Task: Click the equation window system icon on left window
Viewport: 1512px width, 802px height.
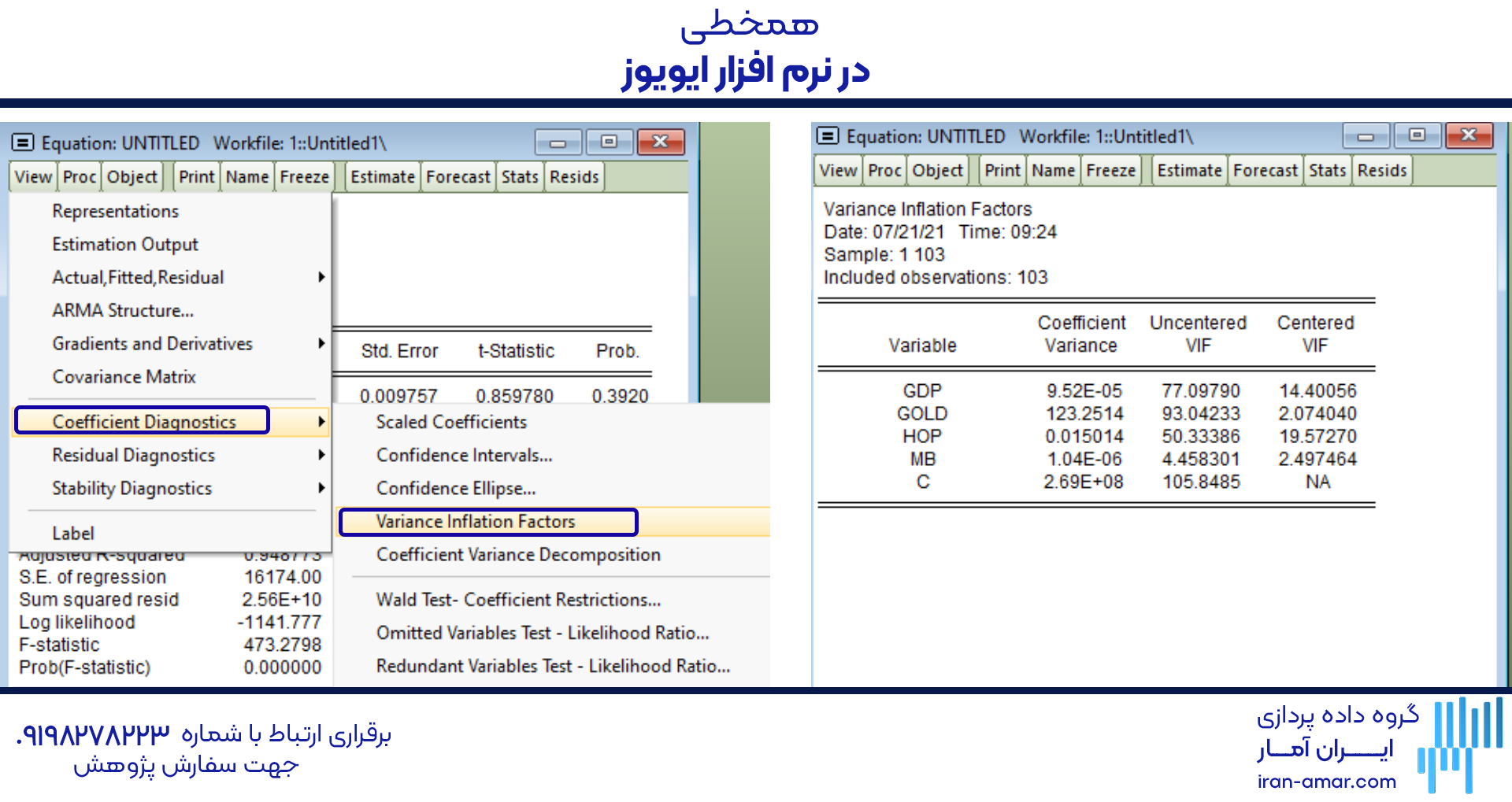Action: click(x=22, y=142)
